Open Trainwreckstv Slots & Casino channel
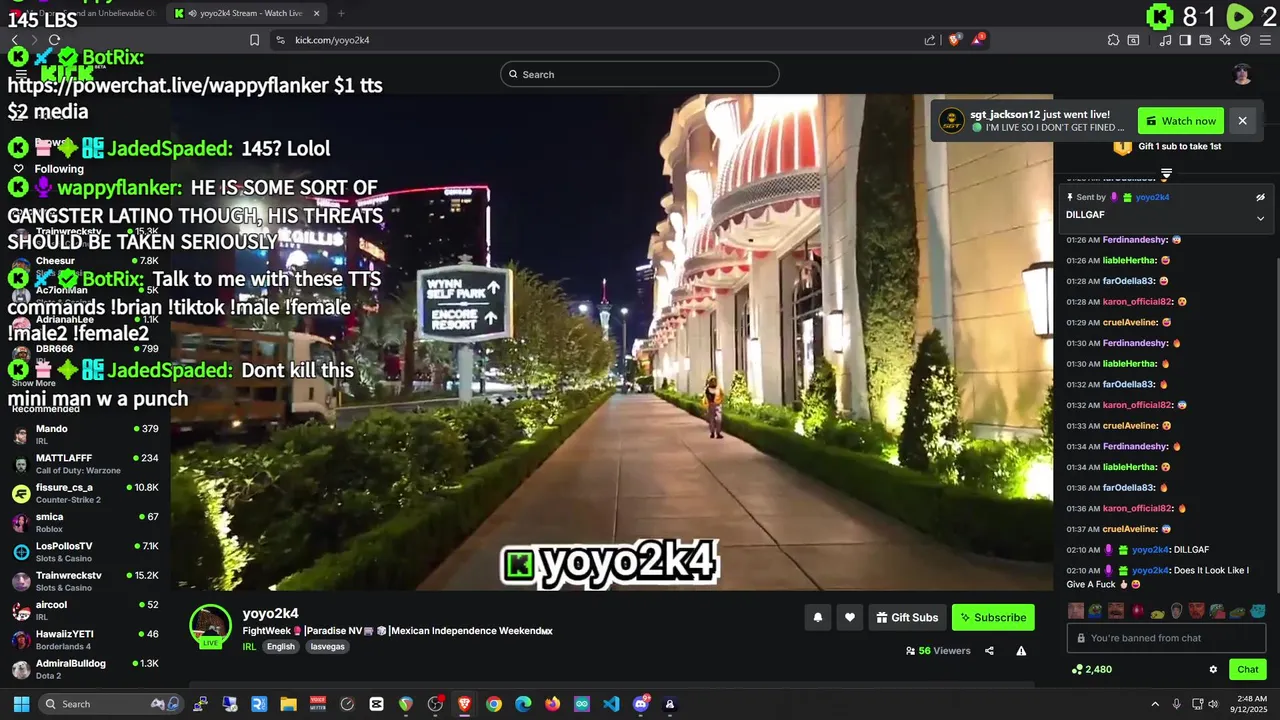 (85, 581)
